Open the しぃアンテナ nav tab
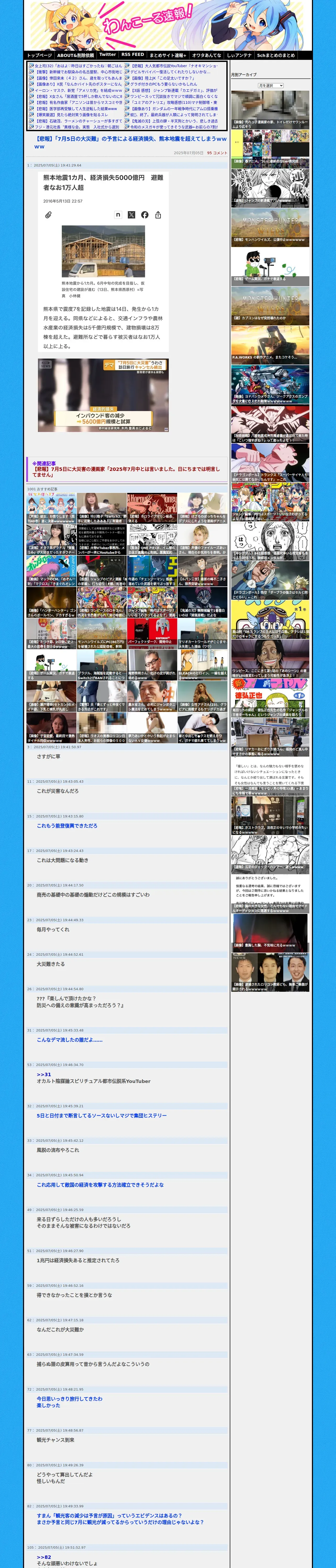 tap(239, 55)
